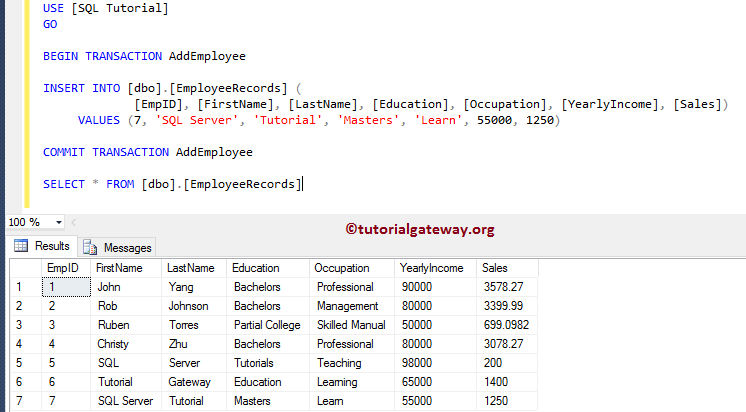
Task: Click the EmpID column header
Action: point(63,268)
